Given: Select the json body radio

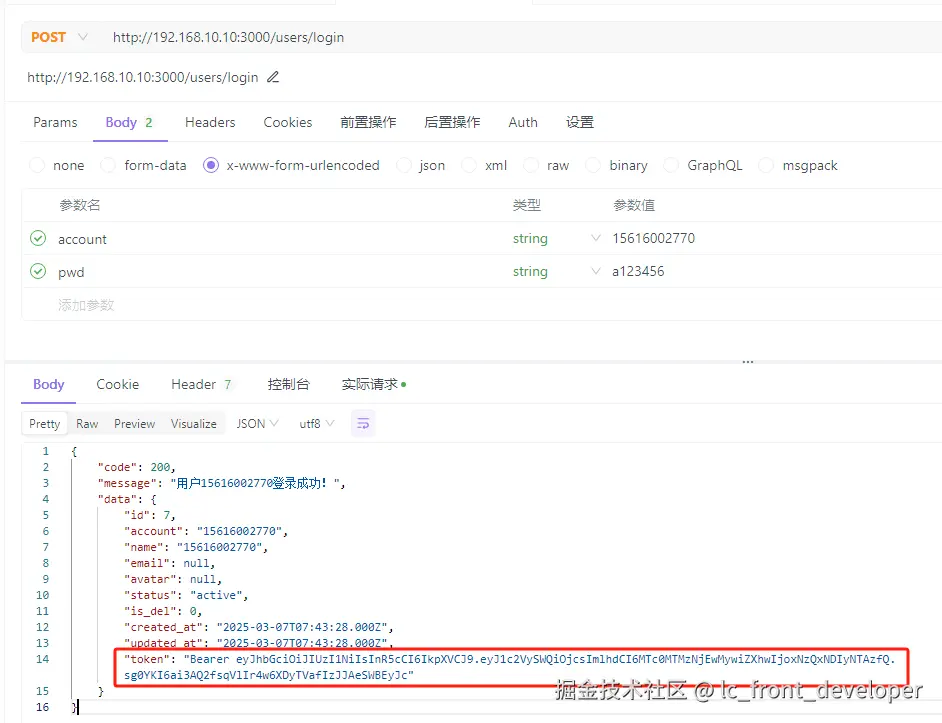Looking at the screenshot, I should 404,165.
